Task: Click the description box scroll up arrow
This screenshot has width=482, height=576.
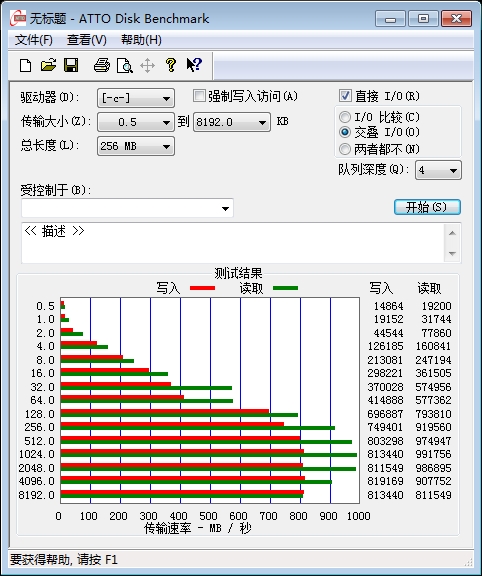Action: click(x=452, y=233)
